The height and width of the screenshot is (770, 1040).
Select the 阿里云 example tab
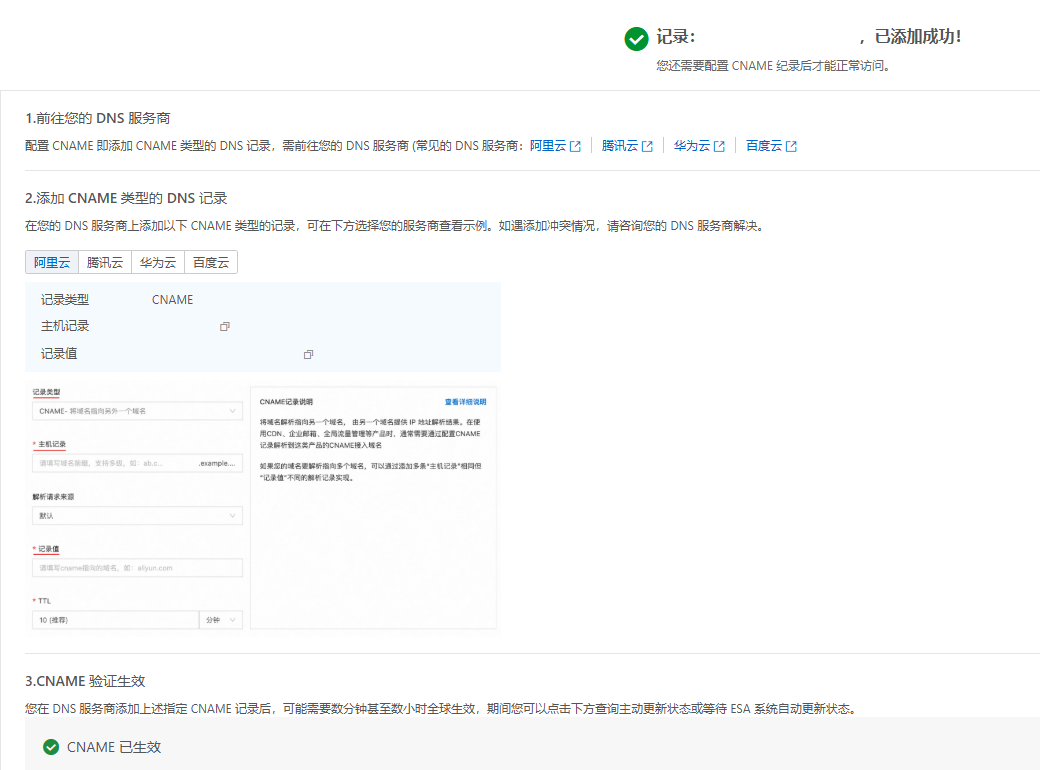51,263
